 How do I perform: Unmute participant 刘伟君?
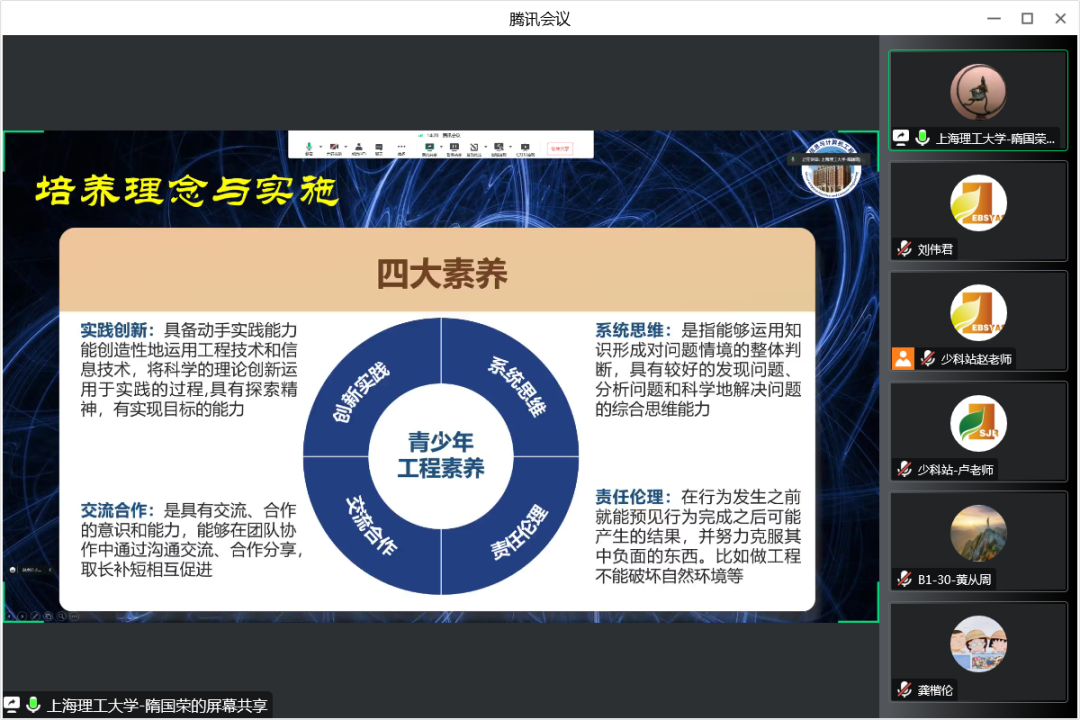pos(906,249)
